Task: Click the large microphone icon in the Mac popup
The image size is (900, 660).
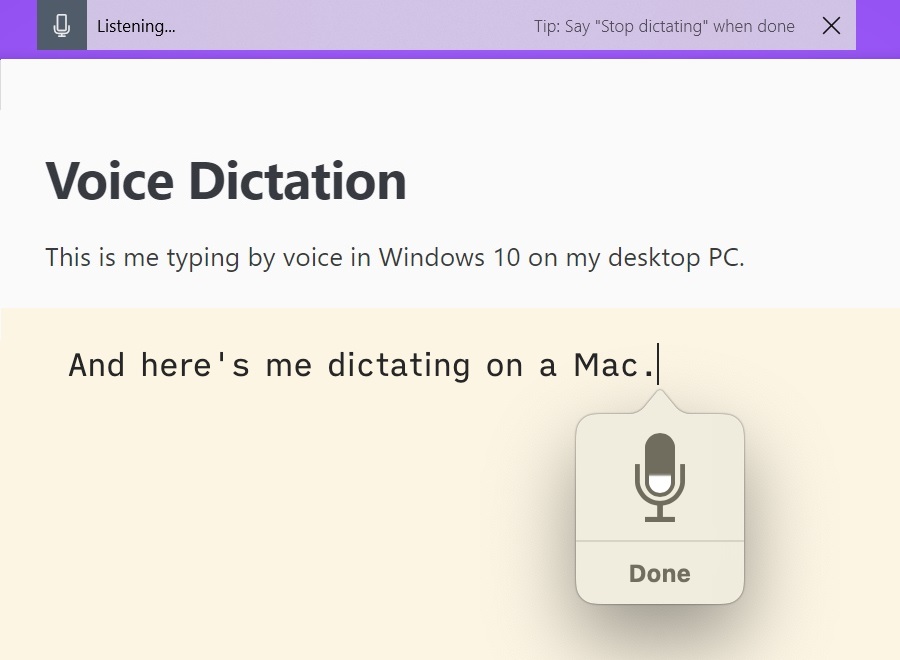Action: [660, 477]
